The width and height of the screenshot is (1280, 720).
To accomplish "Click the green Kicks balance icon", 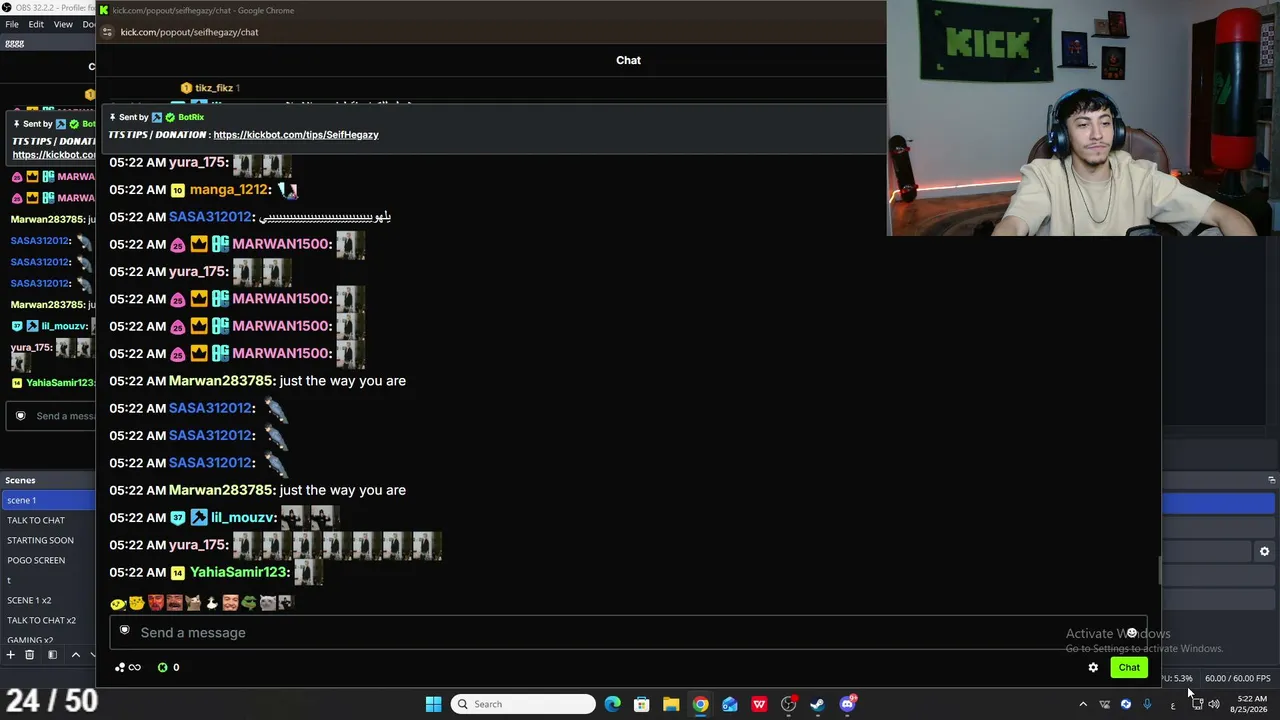I will pos(163,667).
